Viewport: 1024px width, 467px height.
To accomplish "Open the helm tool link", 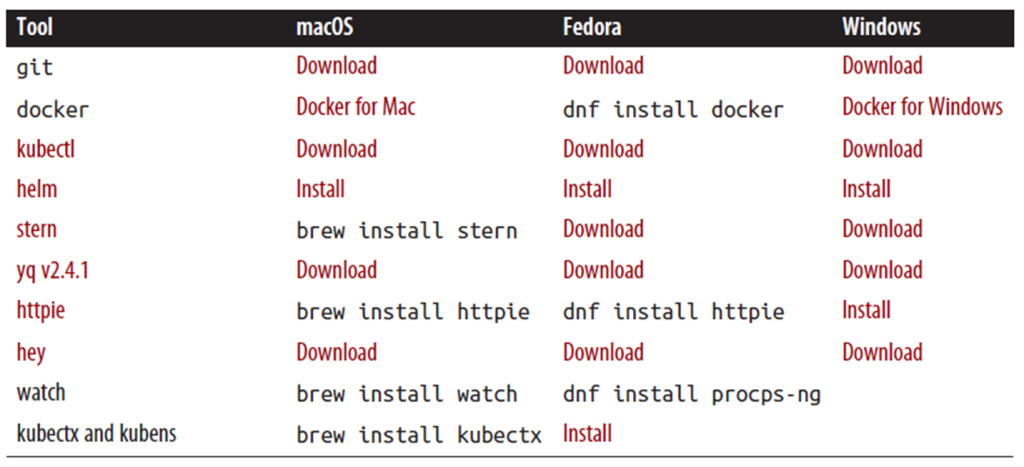I will coord(36,189).
